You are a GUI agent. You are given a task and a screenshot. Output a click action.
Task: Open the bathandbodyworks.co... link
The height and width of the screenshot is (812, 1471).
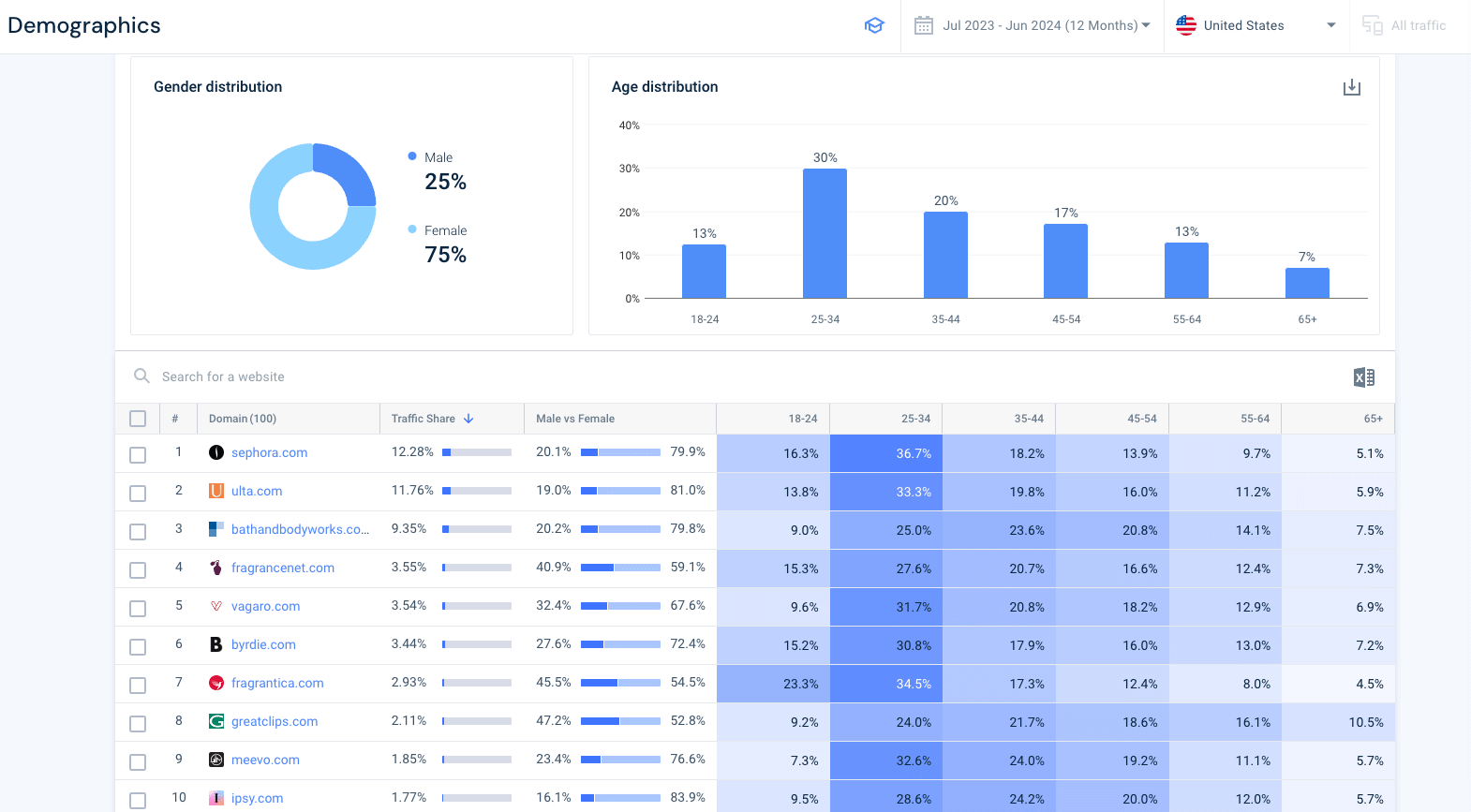point(300,529)
